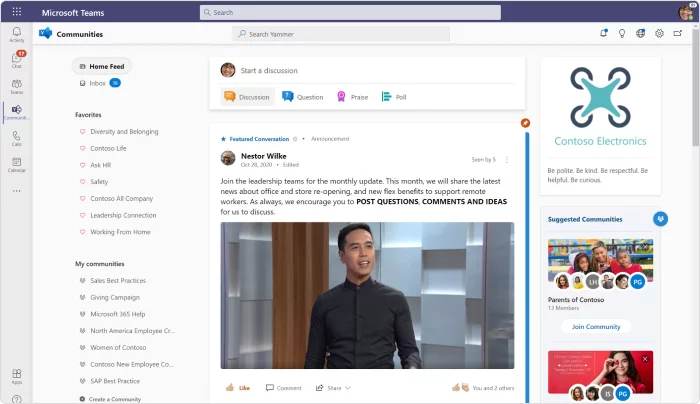The height and width of the screenshot is (404, 700).
Task: Click Nestor Wilke's avatar on post
Action: [228, 158]
